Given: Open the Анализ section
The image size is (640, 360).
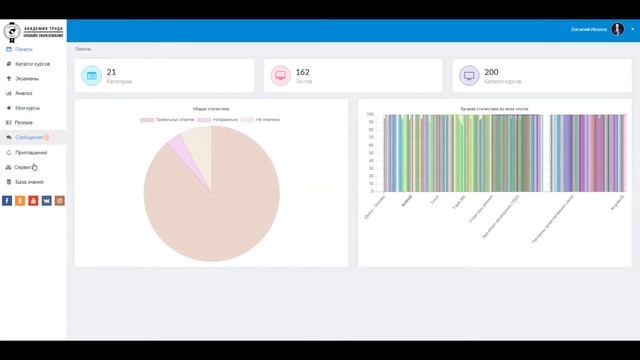Looking at the screenshot, I should 24,93.
